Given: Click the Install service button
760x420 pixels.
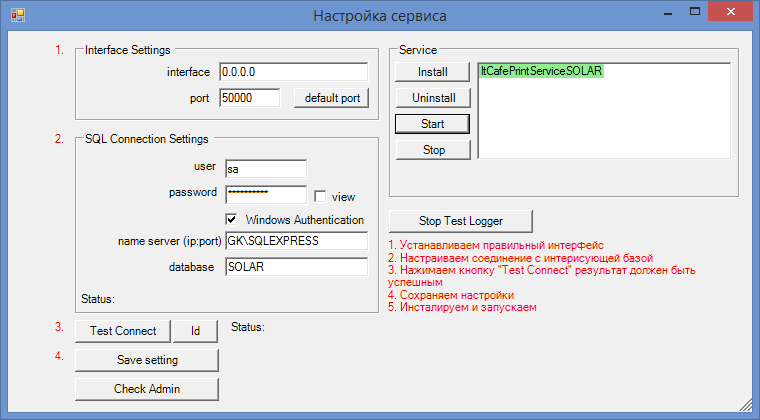Looking at the screenshot, I should coord(432,72).
